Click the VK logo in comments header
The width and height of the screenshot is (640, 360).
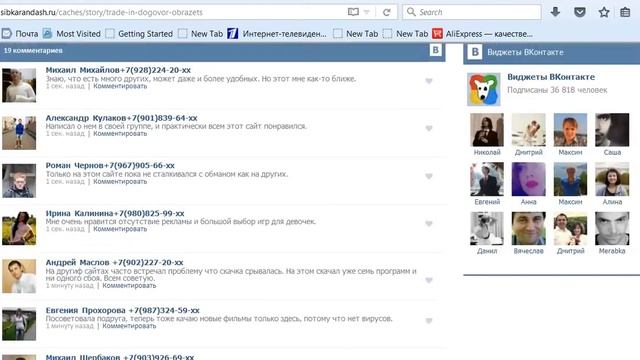[436, 50]
